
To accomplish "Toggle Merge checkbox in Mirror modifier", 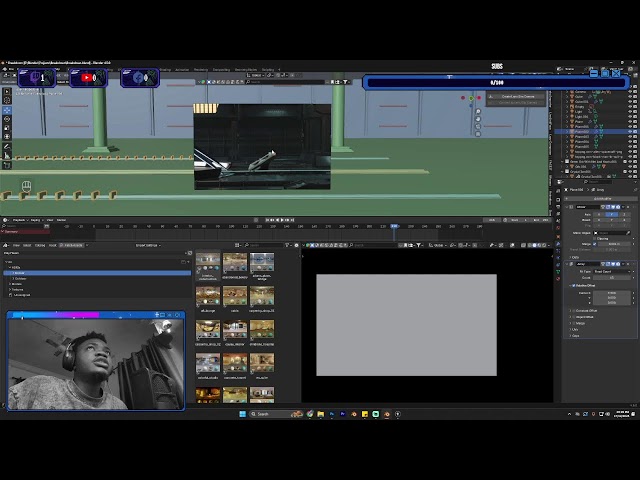I will pyautogui.click(x=595, y=244).
